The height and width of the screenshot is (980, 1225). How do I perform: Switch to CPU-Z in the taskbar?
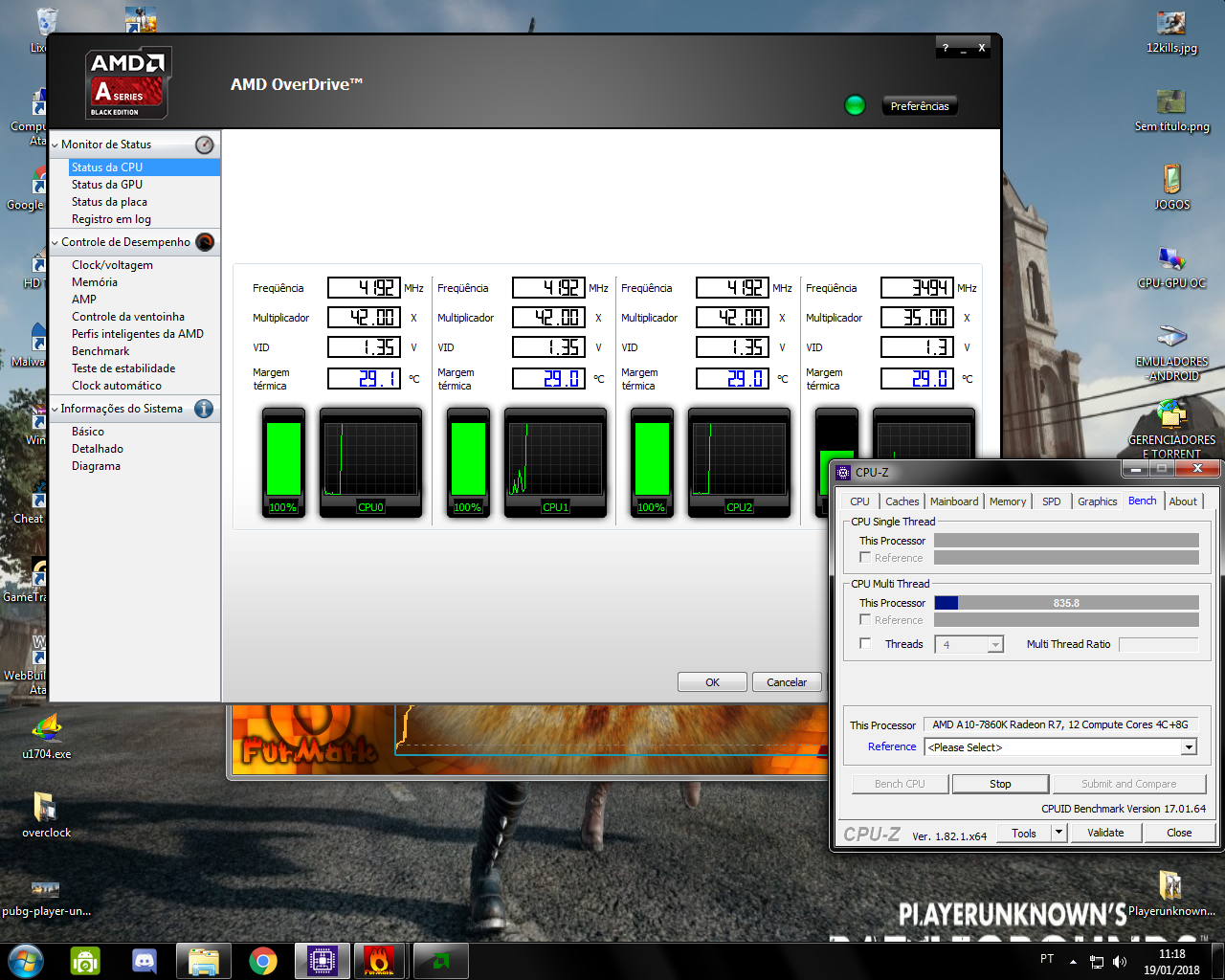pos(323,961)
